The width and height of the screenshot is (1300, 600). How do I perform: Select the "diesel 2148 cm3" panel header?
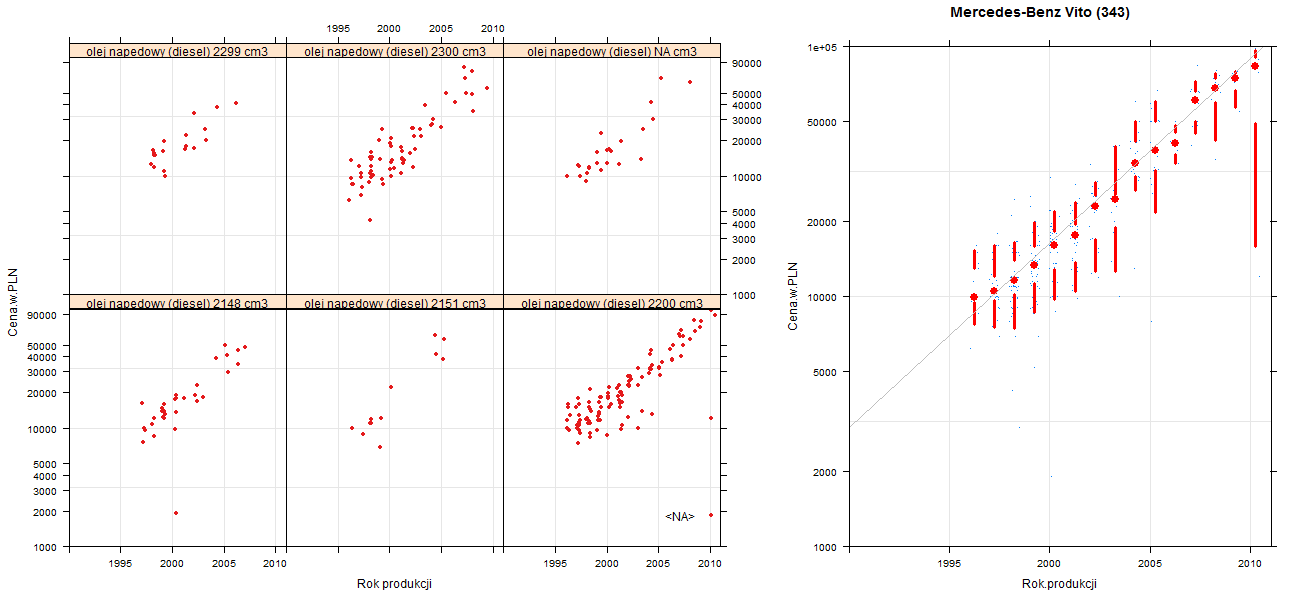coord(178,303)
